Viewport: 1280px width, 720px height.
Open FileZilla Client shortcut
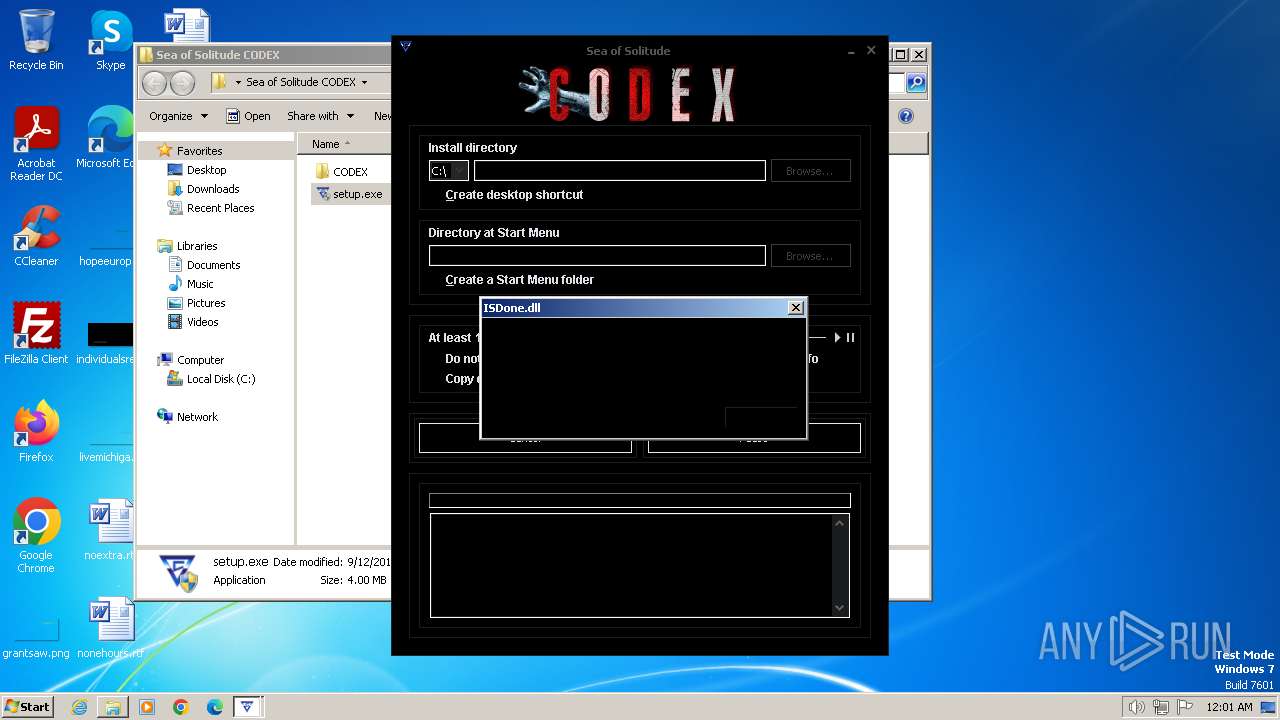coord(36,334)
